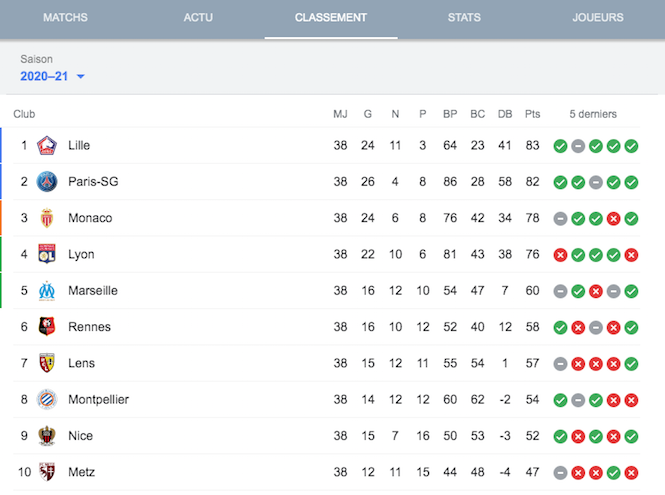Open the Lens team name link
The height and width of the screenshot is (495, 665).
pos(81,363)
